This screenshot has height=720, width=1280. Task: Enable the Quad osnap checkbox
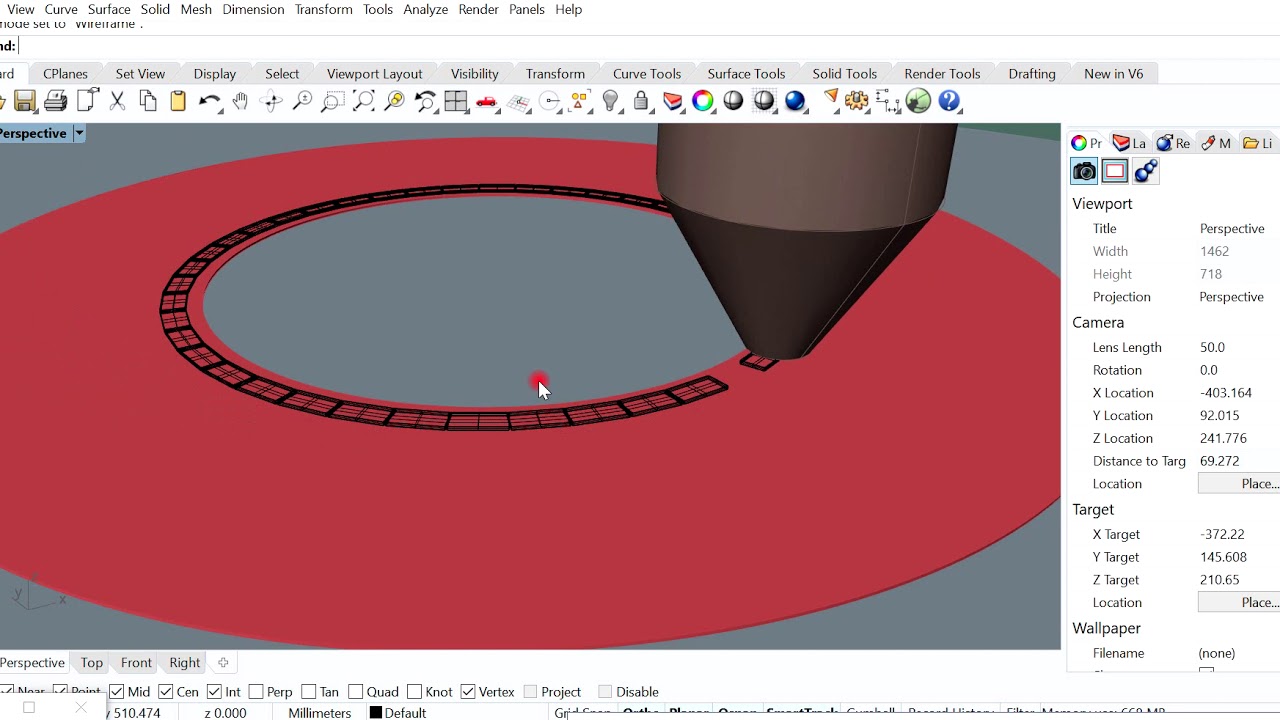(x=356, y=692)
